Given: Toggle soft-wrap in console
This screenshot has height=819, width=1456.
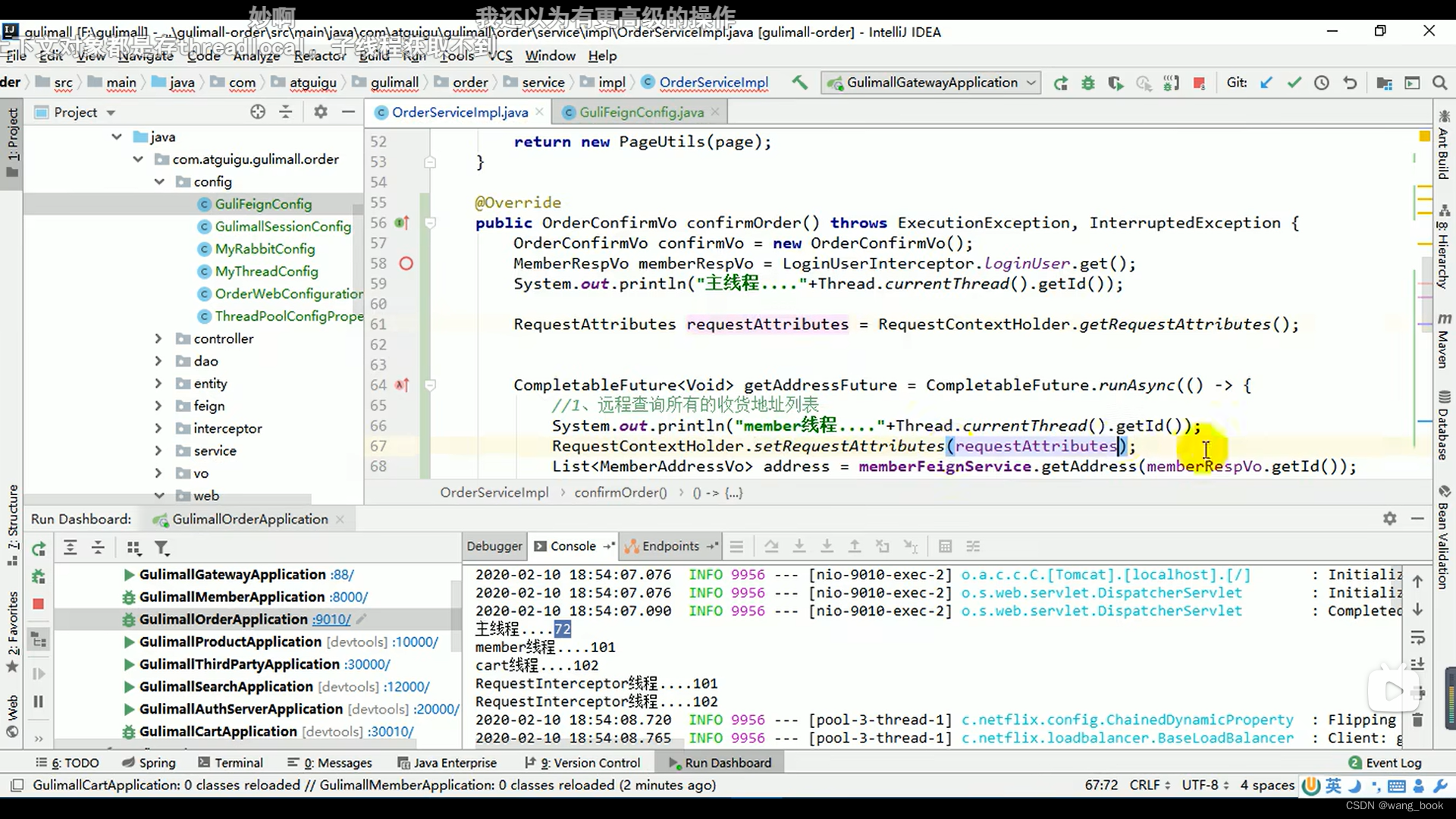Looking at the screenshot, I should click(x=1417, y=637).
